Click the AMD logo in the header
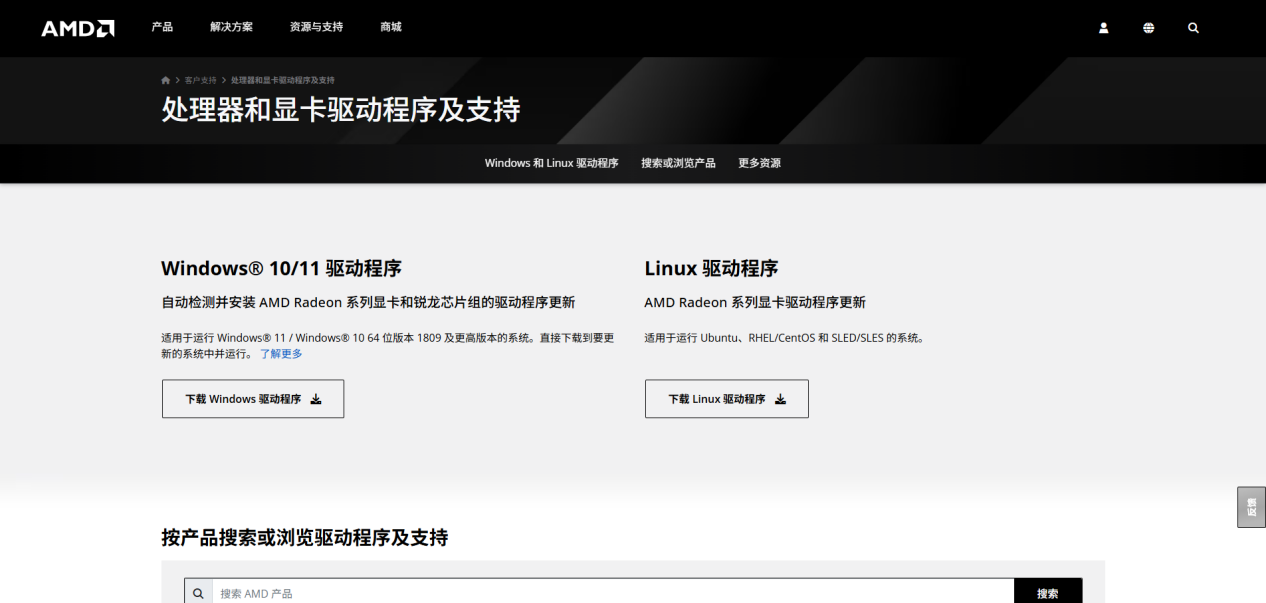Image resolution: width=1266 pixels, height=603 pixels. (x=77, y=28)
